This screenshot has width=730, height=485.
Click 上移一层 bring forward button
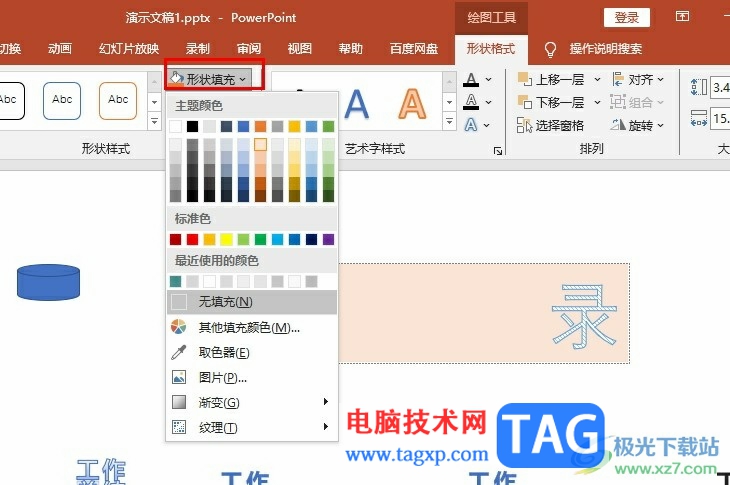pos(552,80)
